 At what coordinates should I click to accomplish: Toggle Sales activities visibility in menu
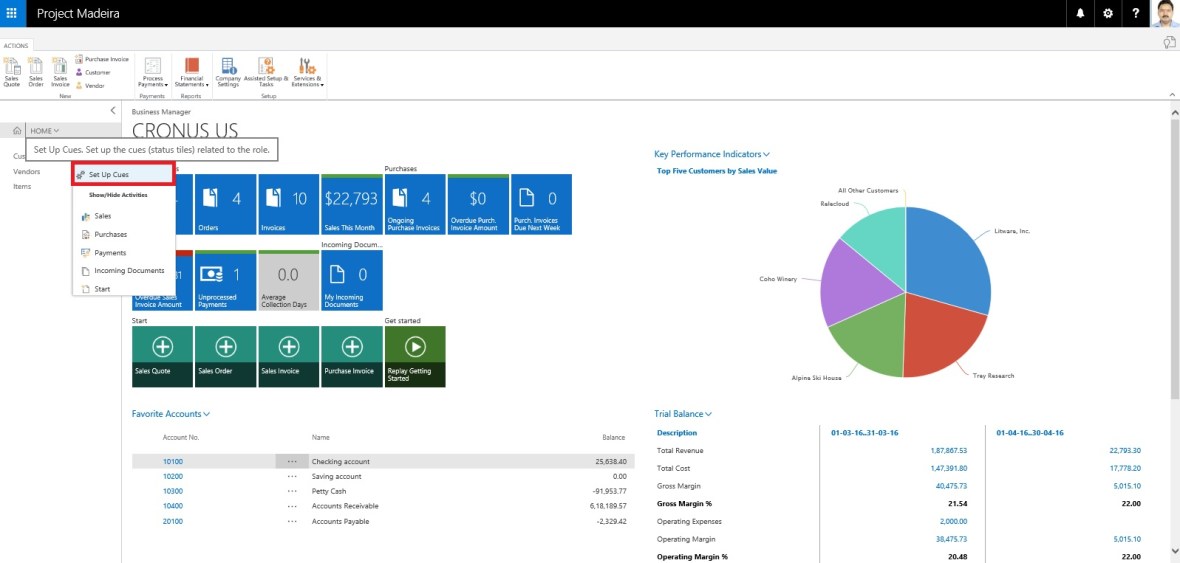(102, 216)
